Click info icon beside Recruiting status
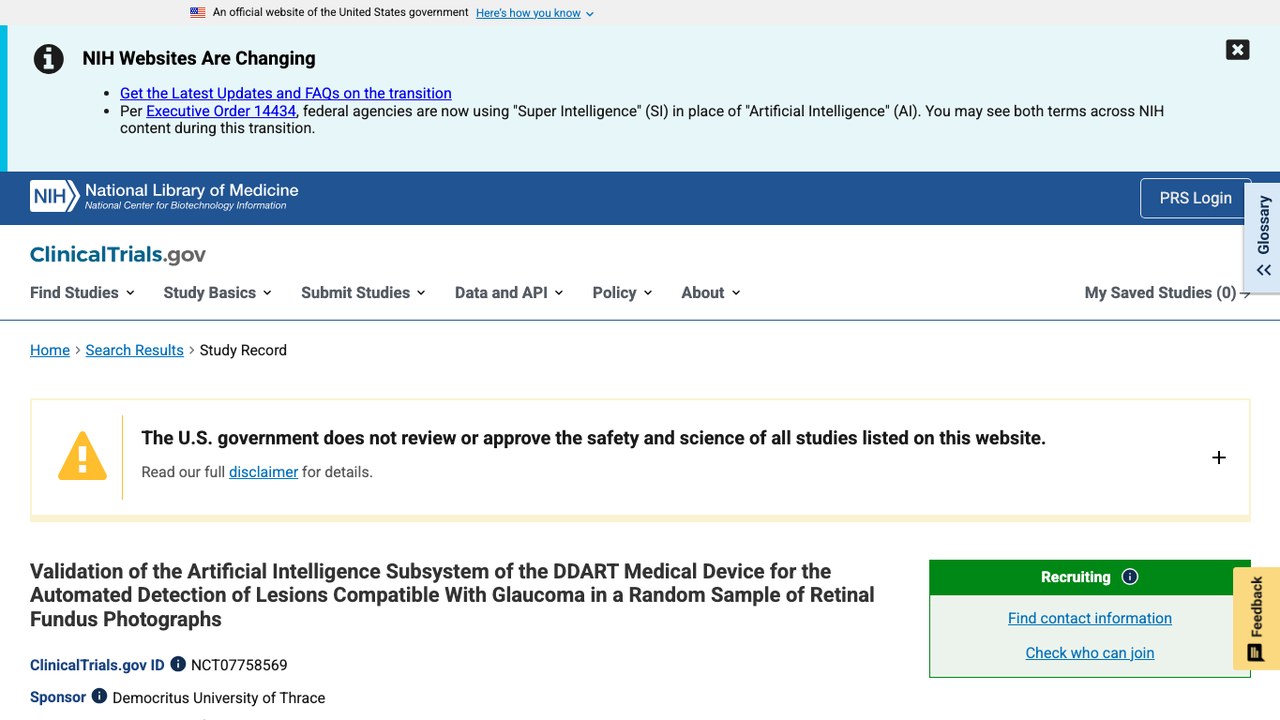This screenshot has width=1280, height=720. (1130, 577)
